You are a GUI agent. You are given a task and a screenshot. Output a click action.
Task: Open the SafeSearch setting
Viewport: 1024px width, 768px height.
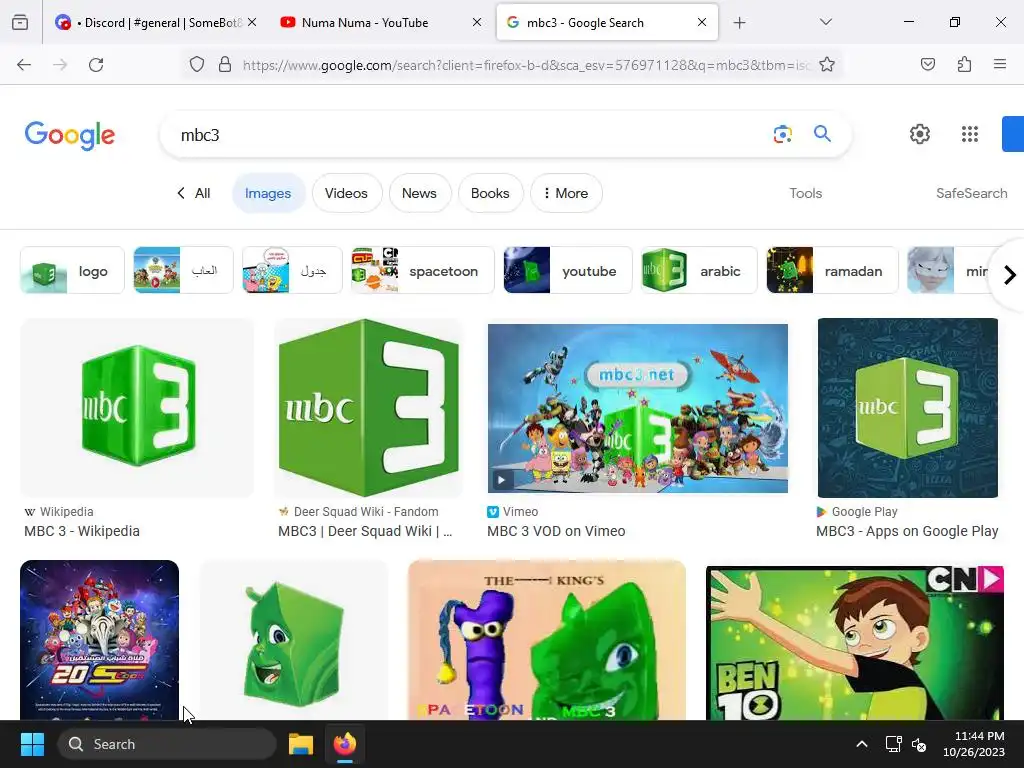971,193
